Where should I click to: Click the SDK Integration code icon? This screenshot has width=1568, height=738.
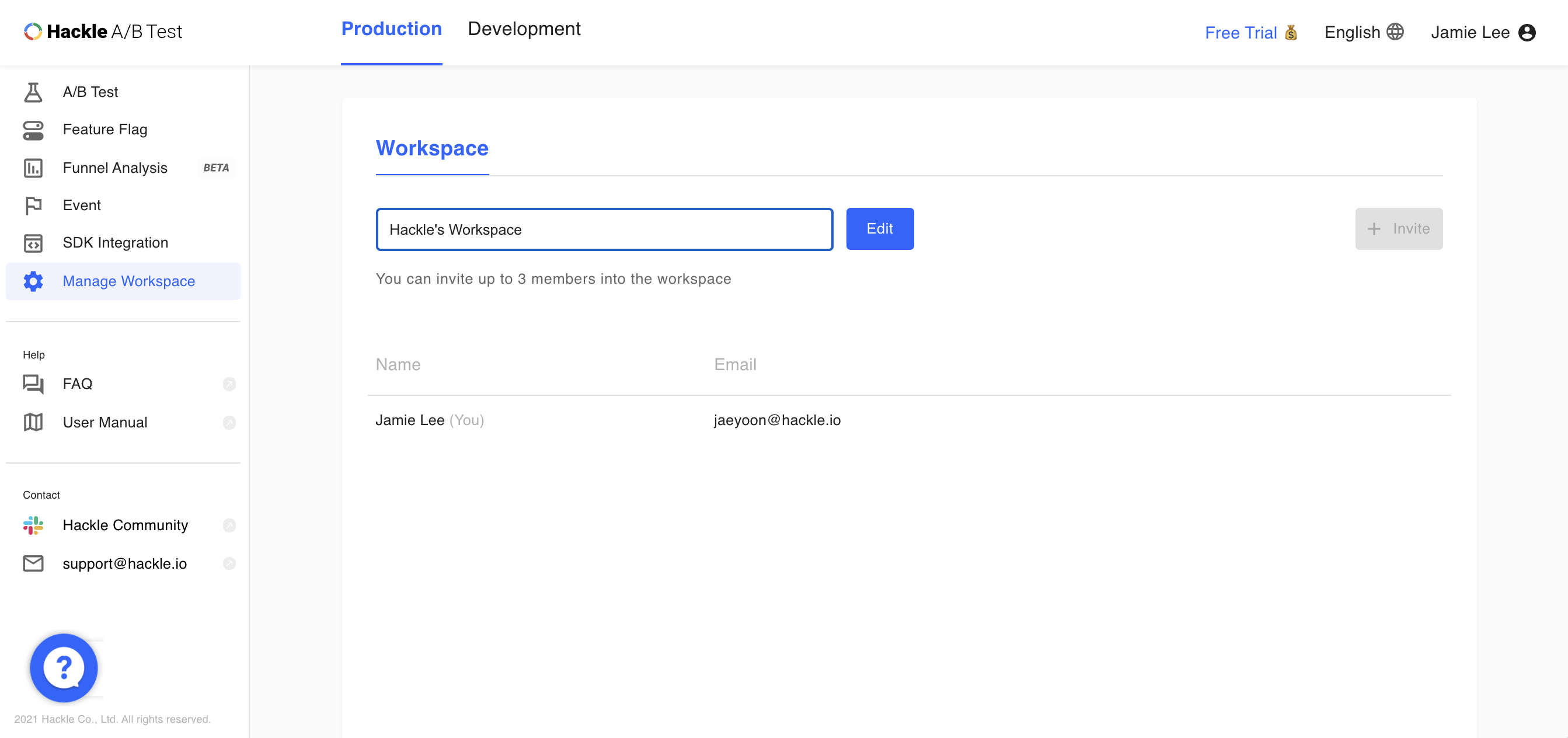tap(33, 243)
